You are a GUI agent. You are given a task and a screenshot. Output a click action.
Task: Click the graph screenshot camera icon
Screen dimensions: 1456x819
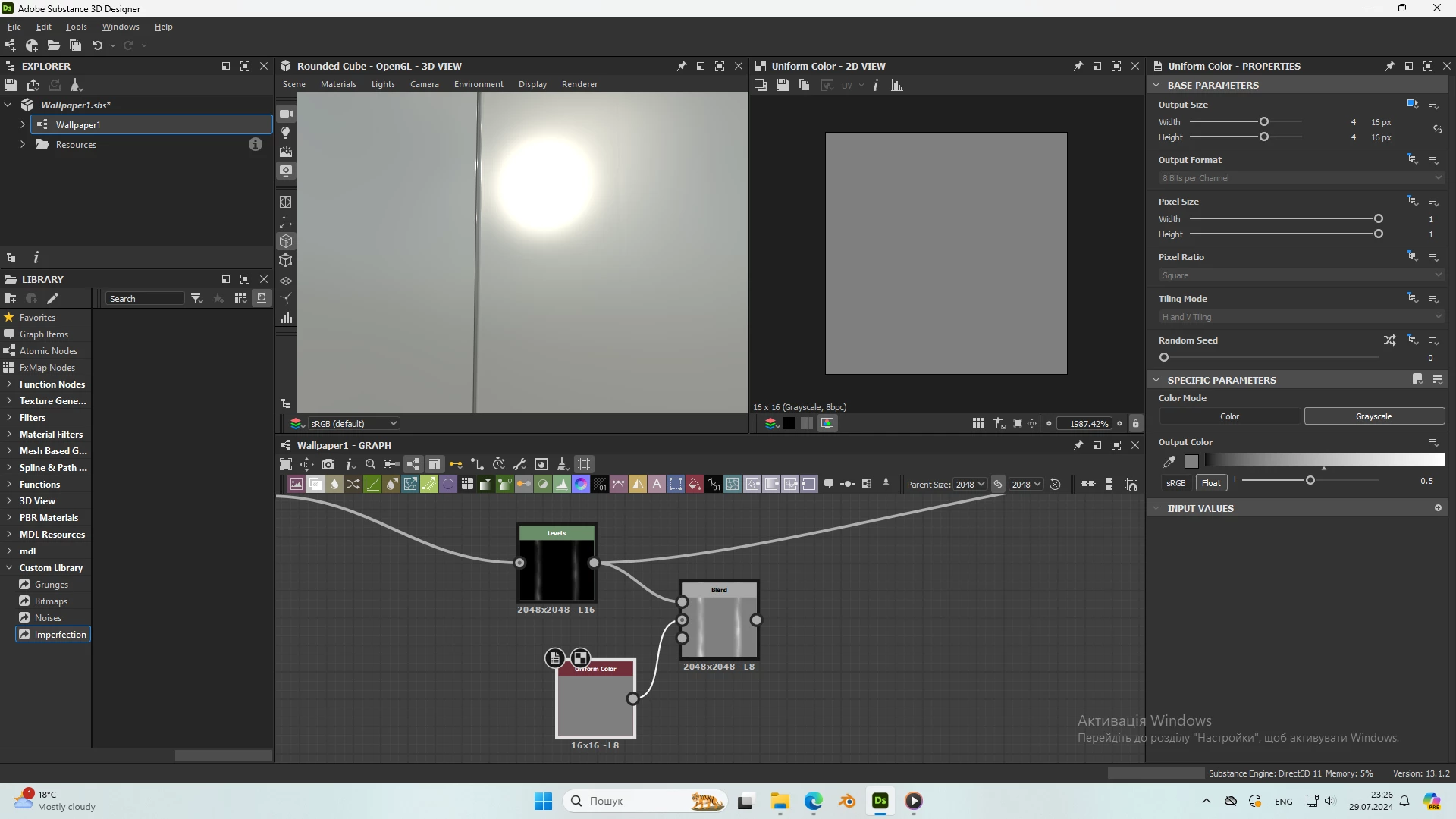pos(328,464)
